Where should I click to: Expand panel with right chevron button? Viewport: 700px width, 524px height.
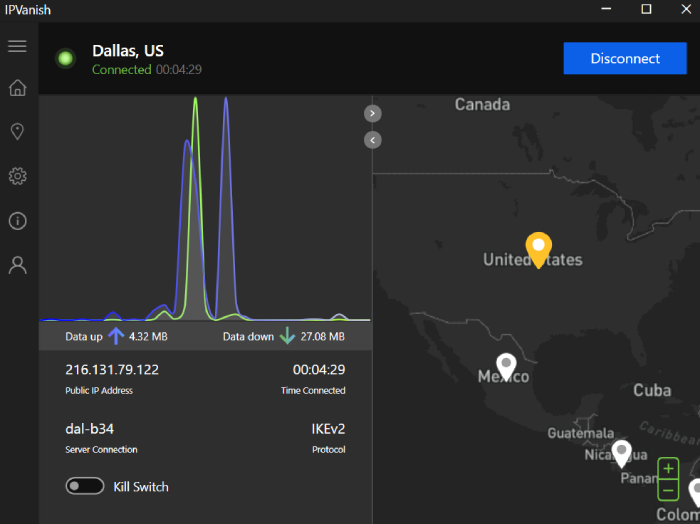pos(373,113)
